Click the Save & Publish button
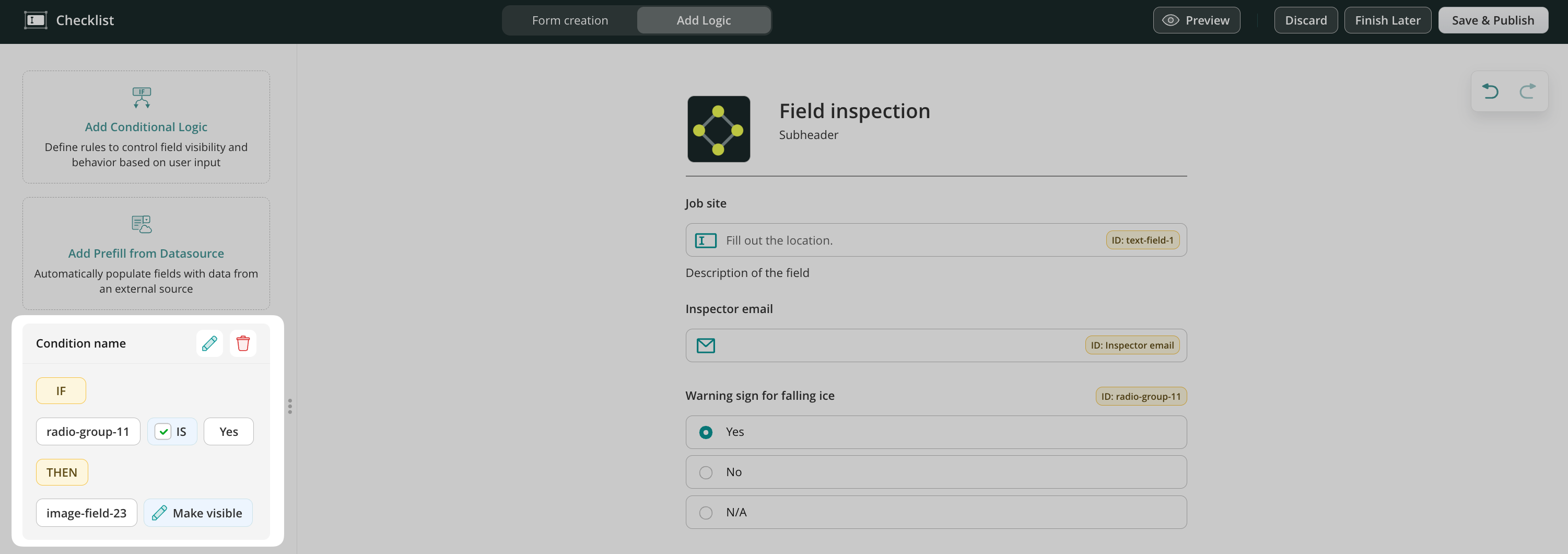The width and height of the screenshot is (1568, 554). click(x=1492, y=20)
